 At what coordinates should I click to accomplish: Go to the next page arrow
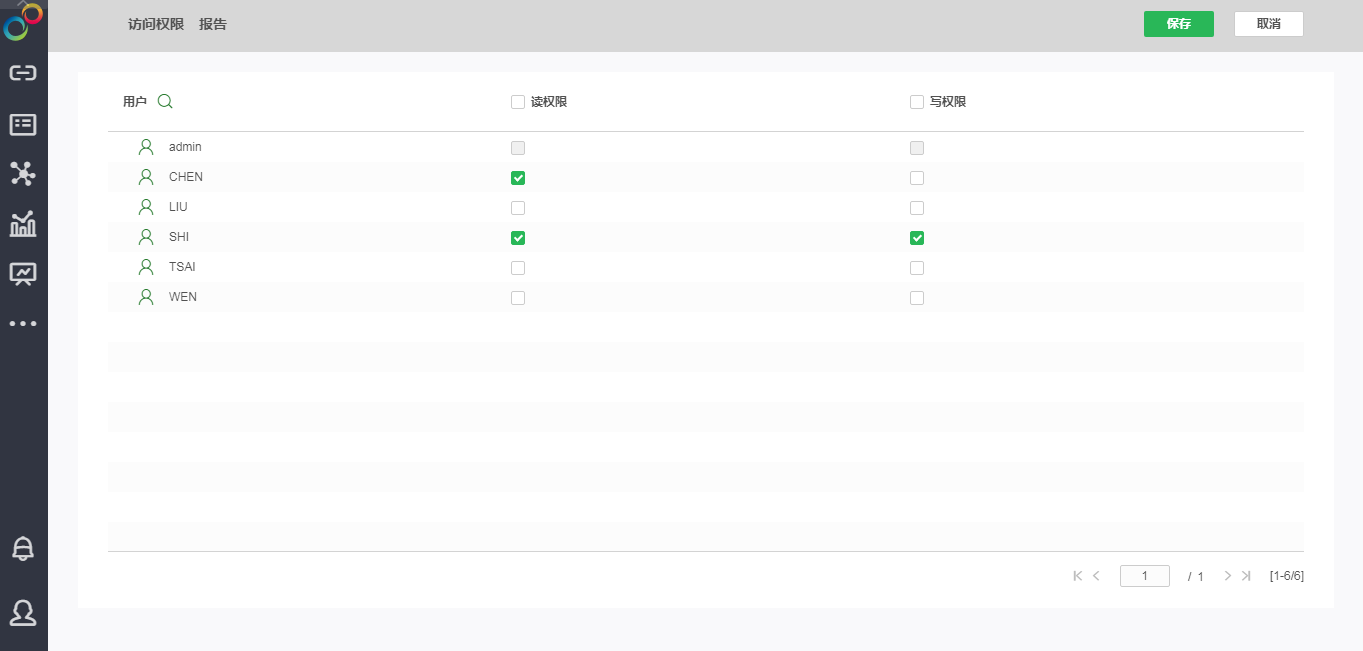click(1228, 576)
